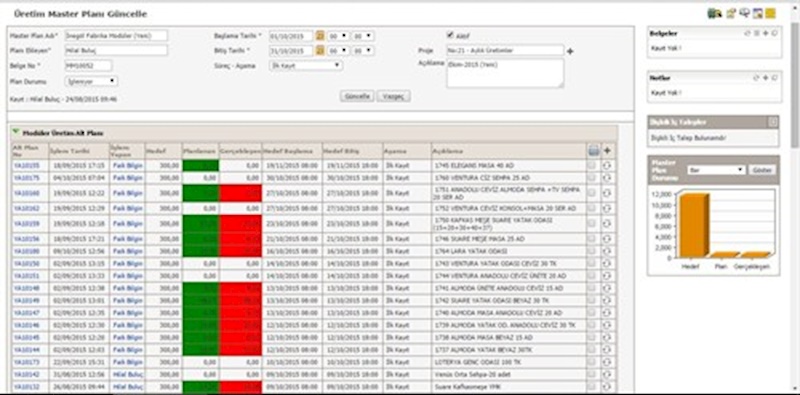This screenshot has width=800, height=395.
Task: Open the Süreç - Aşama dropdown
Action: 306,65
